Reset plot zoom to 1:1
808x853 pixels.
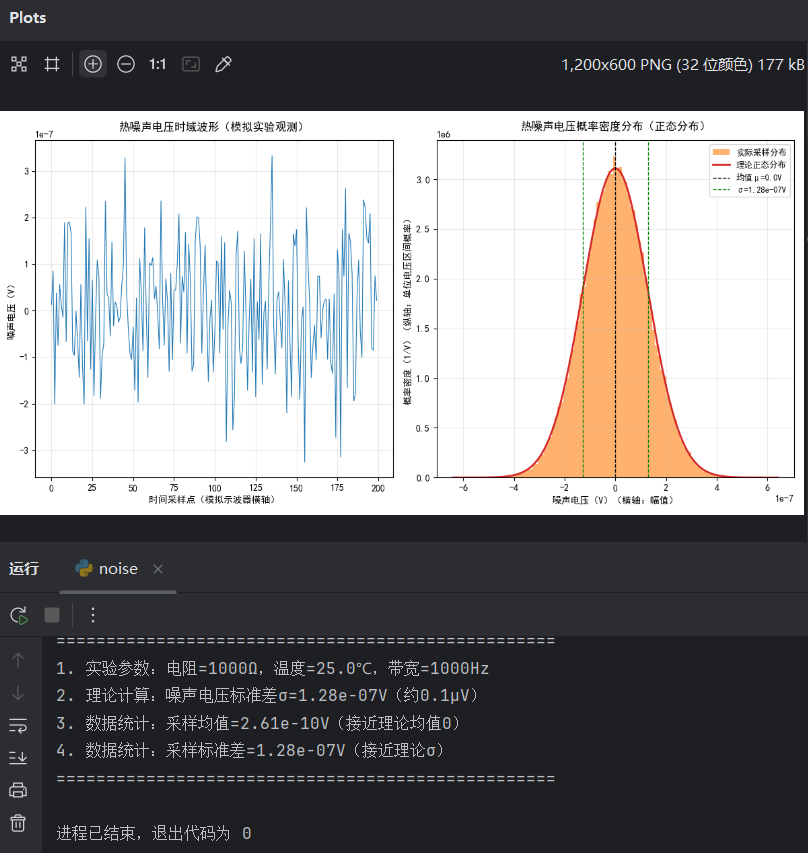[158, 64]
